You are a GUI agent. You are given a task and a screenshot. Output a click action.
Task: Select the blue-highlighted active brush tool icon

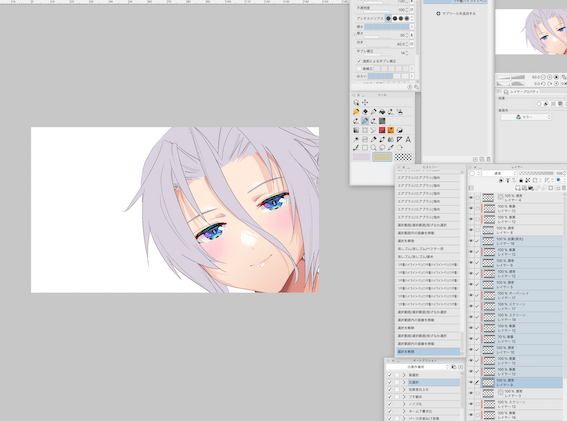[365, 121]
